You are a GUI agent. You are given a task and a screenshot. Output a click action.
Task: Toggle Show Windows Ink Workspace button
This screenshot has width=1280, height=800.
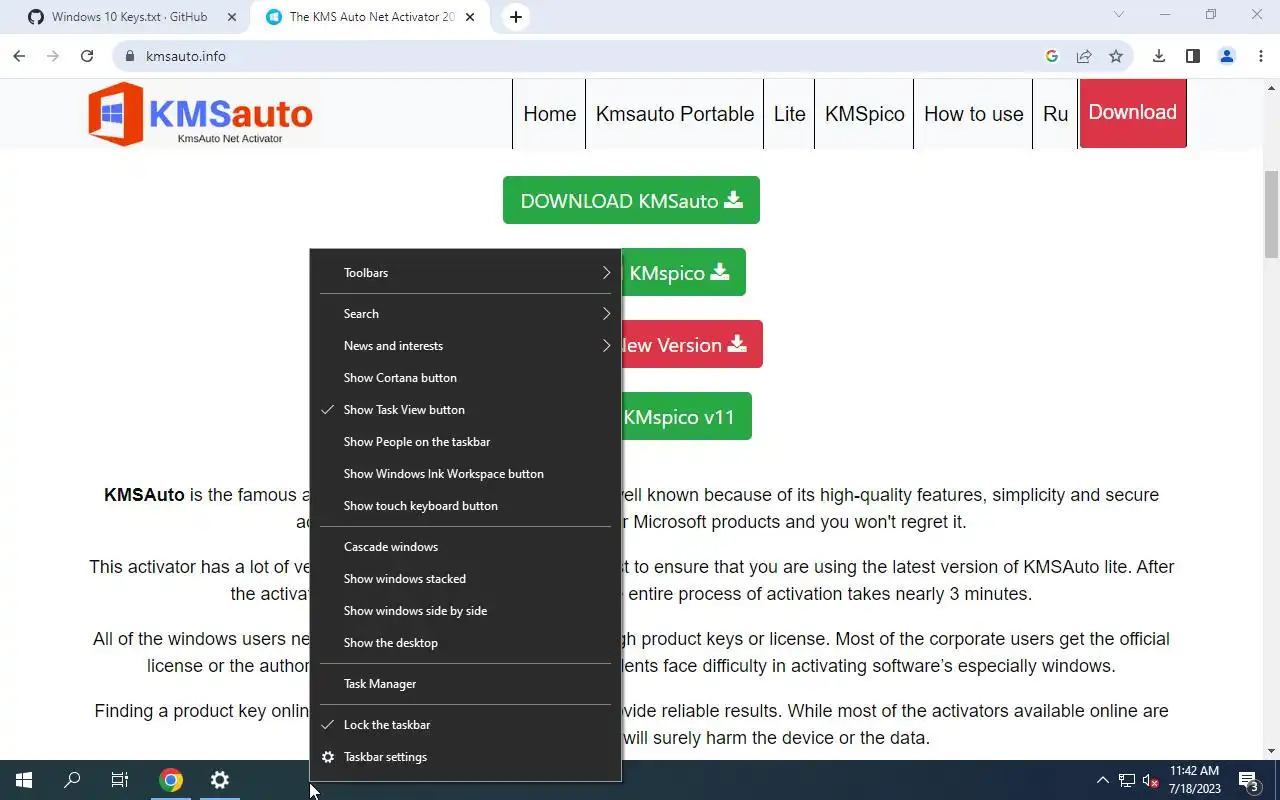[465, 474]
